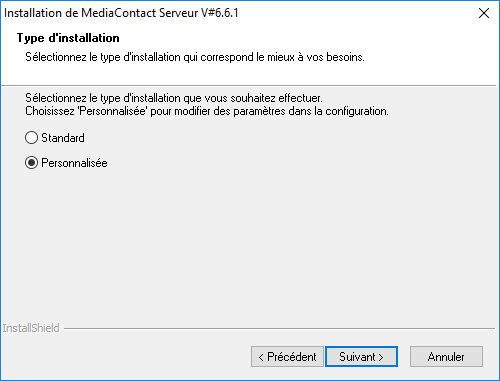This screenshot has height=381, width=500.
Task: Click the empty circle beside Standard
Action: click(x=31, y=138)
